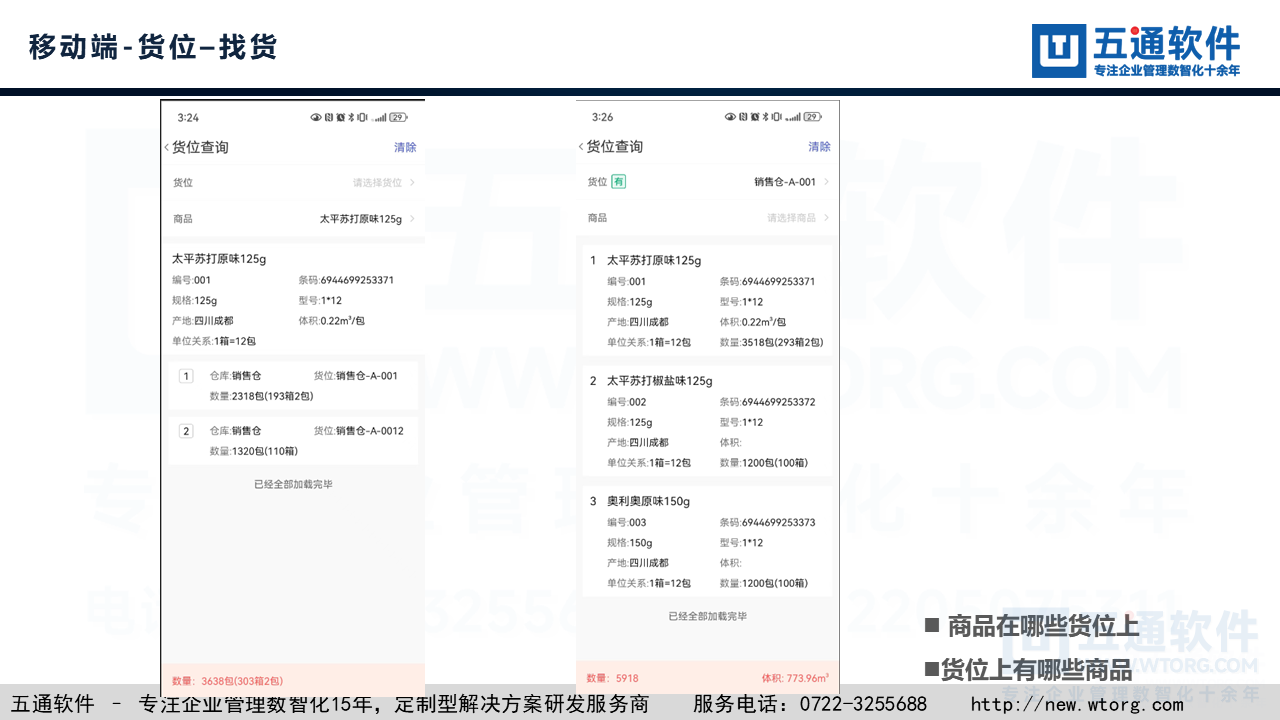Tap battery icon in right phone status bar
The height and width of the screenshot is (720, 1280).
812,117
